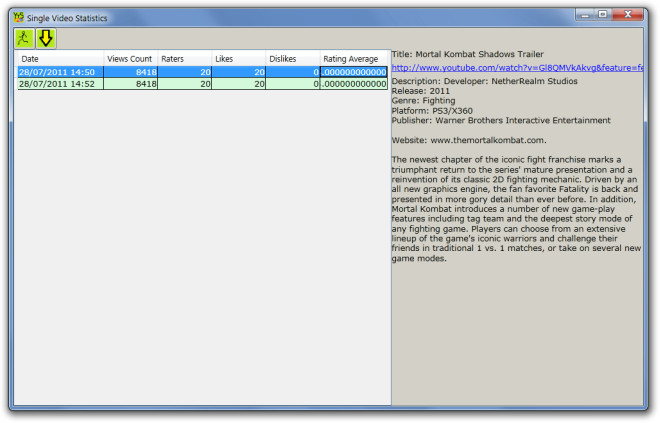Click the yellow down arrow toolbar icon

[46, 39]
